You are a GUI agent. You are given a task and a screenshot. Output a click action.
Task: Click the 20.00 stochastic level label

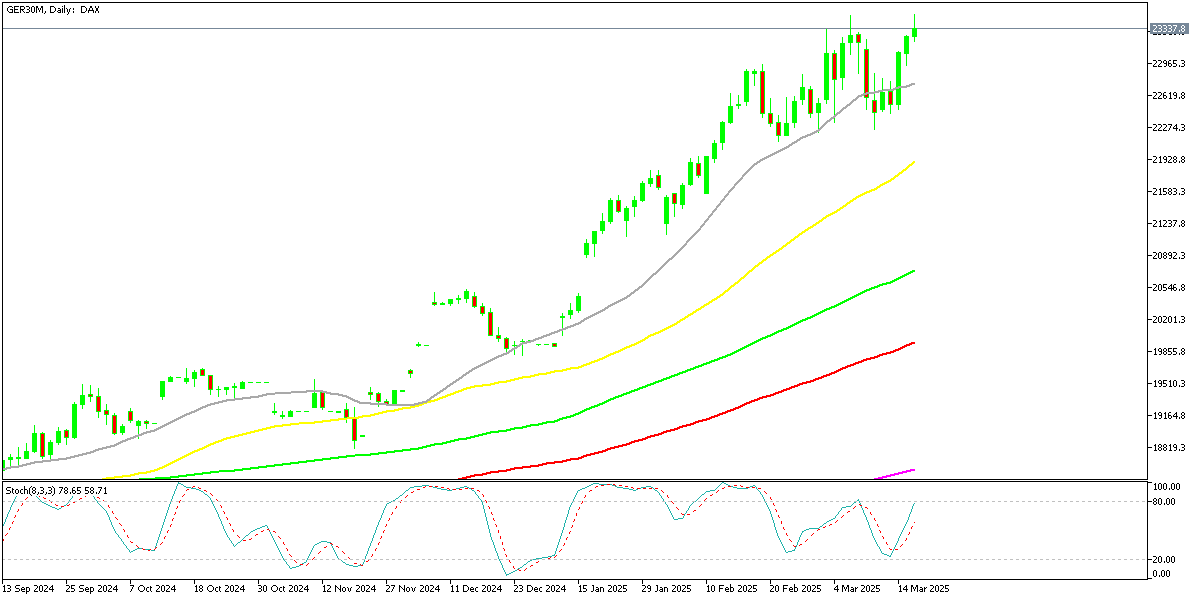[1163, 560]
